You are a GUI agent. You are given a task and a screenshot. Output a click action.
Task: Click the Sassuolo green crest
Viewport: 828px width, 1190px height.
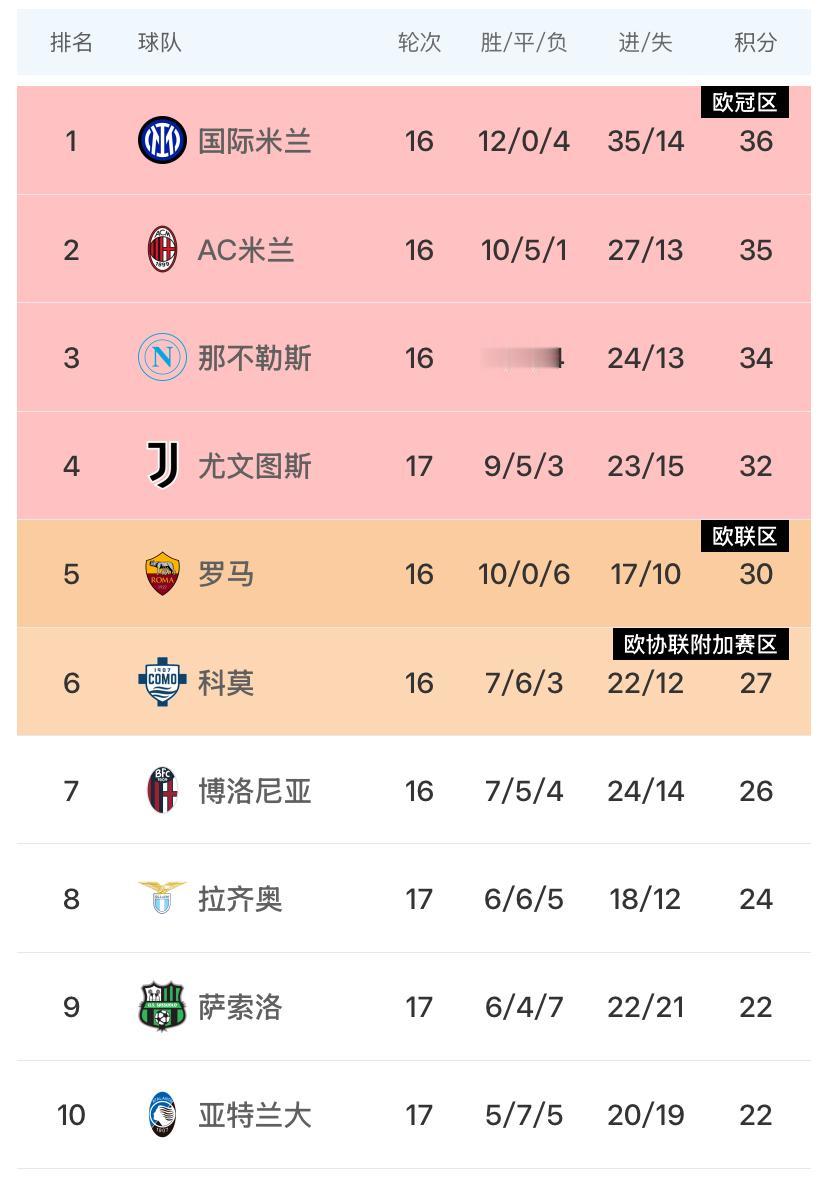pos(162,1006)
